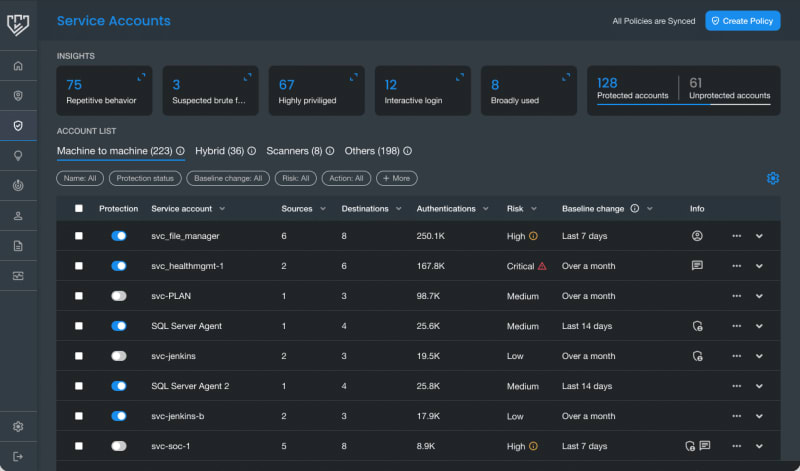Enable protection for svc-jenkins
Viewport: 800px width, 471px height.
(x=119, y=356)
